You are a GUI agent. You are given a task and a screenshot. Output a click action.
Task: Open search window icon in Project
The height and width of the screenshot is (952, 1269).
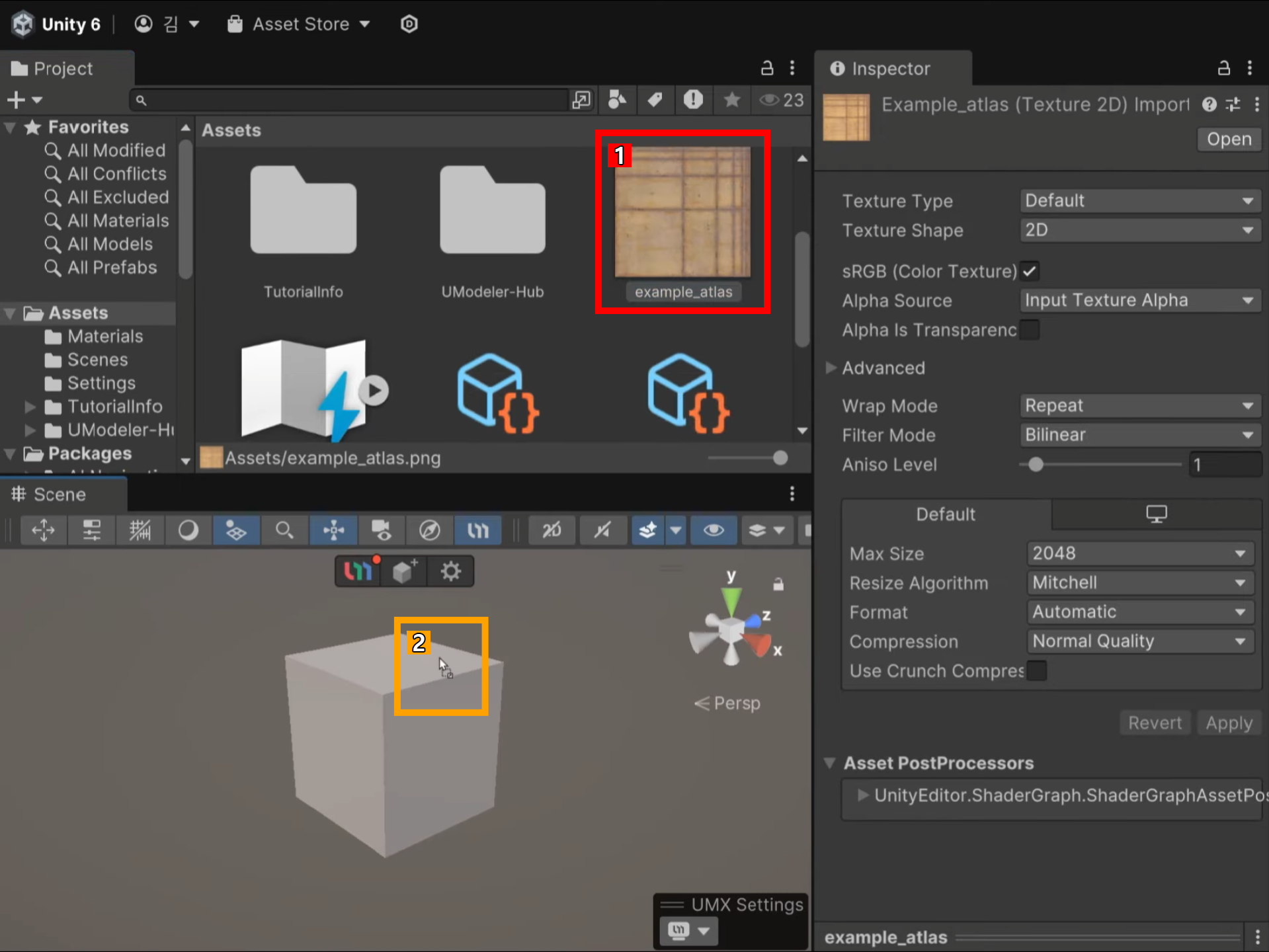(581, 100)
